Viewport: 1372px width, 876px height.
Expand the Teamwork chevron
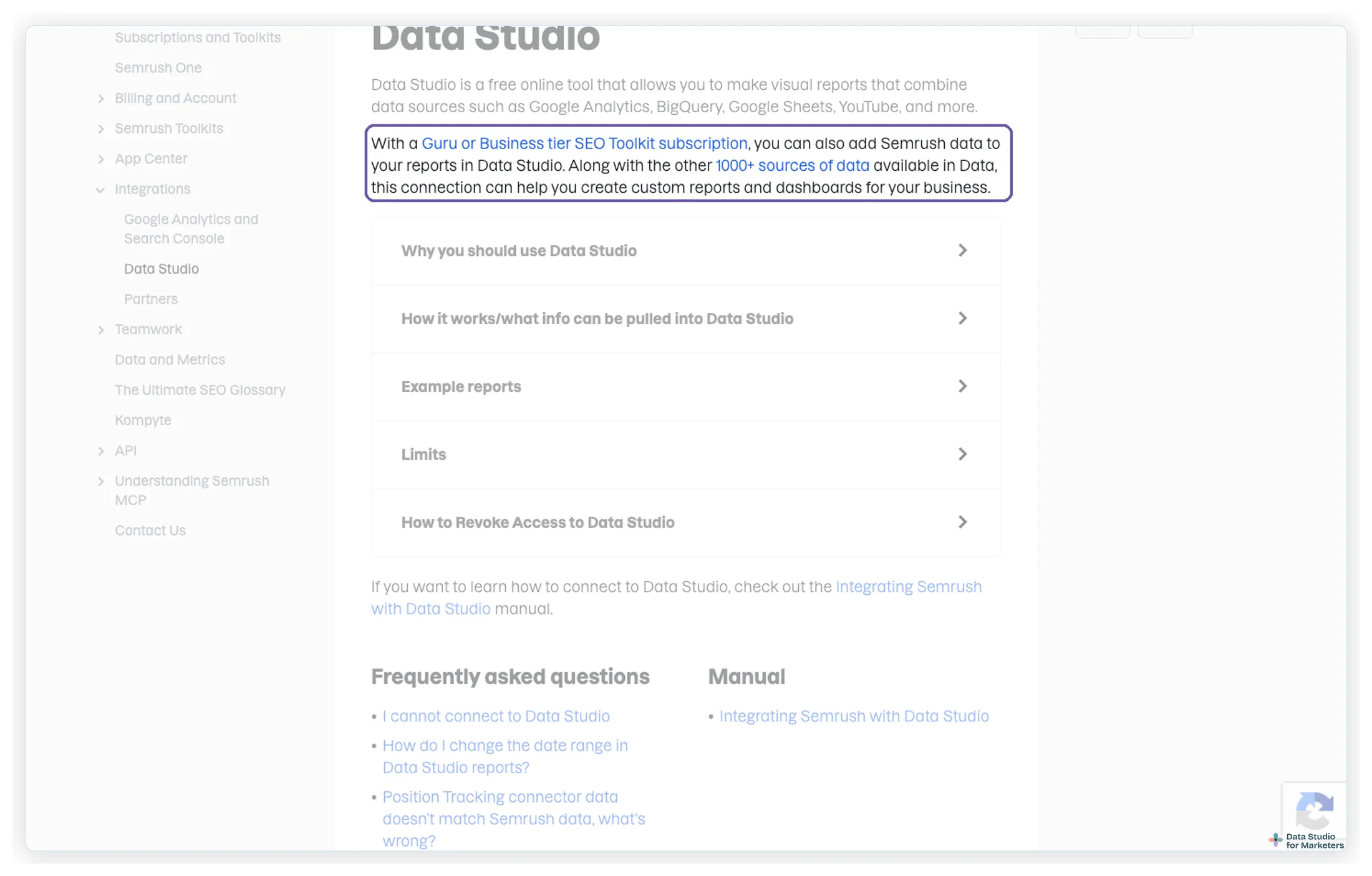pyautogui.click(x=101, y=330)
